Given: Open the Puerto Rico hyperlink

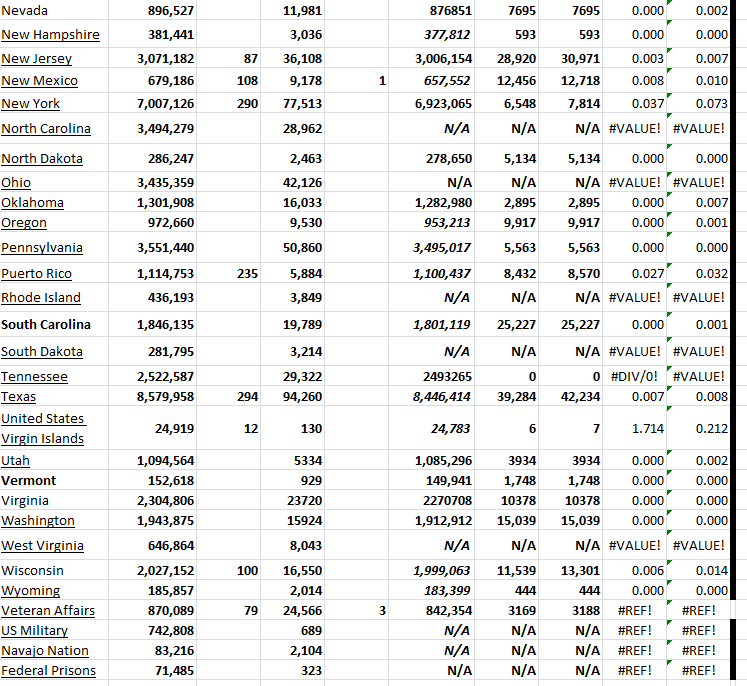Looking at the screenshot, I should coord(37,274).
